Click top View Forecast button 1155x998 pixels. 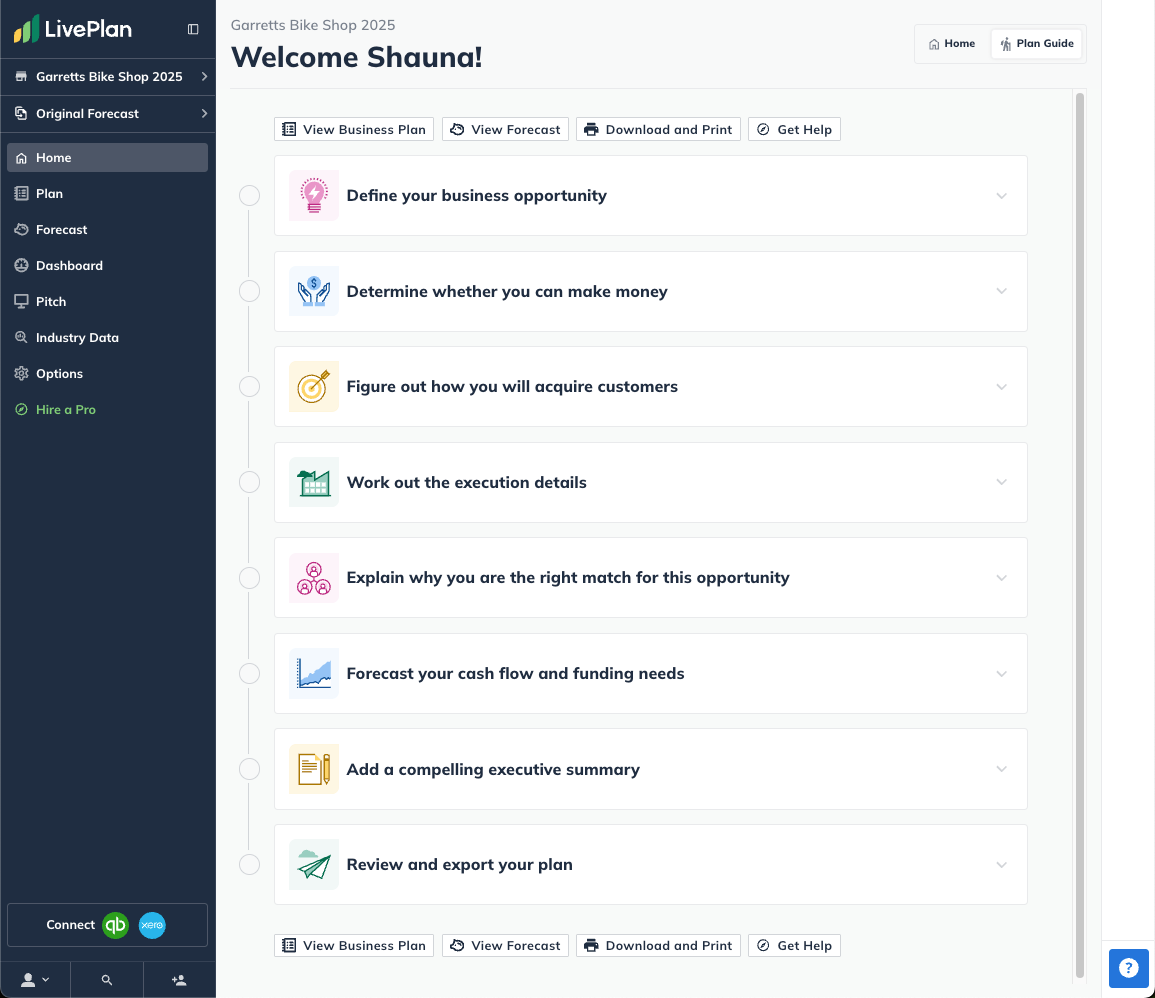(505, 130)
